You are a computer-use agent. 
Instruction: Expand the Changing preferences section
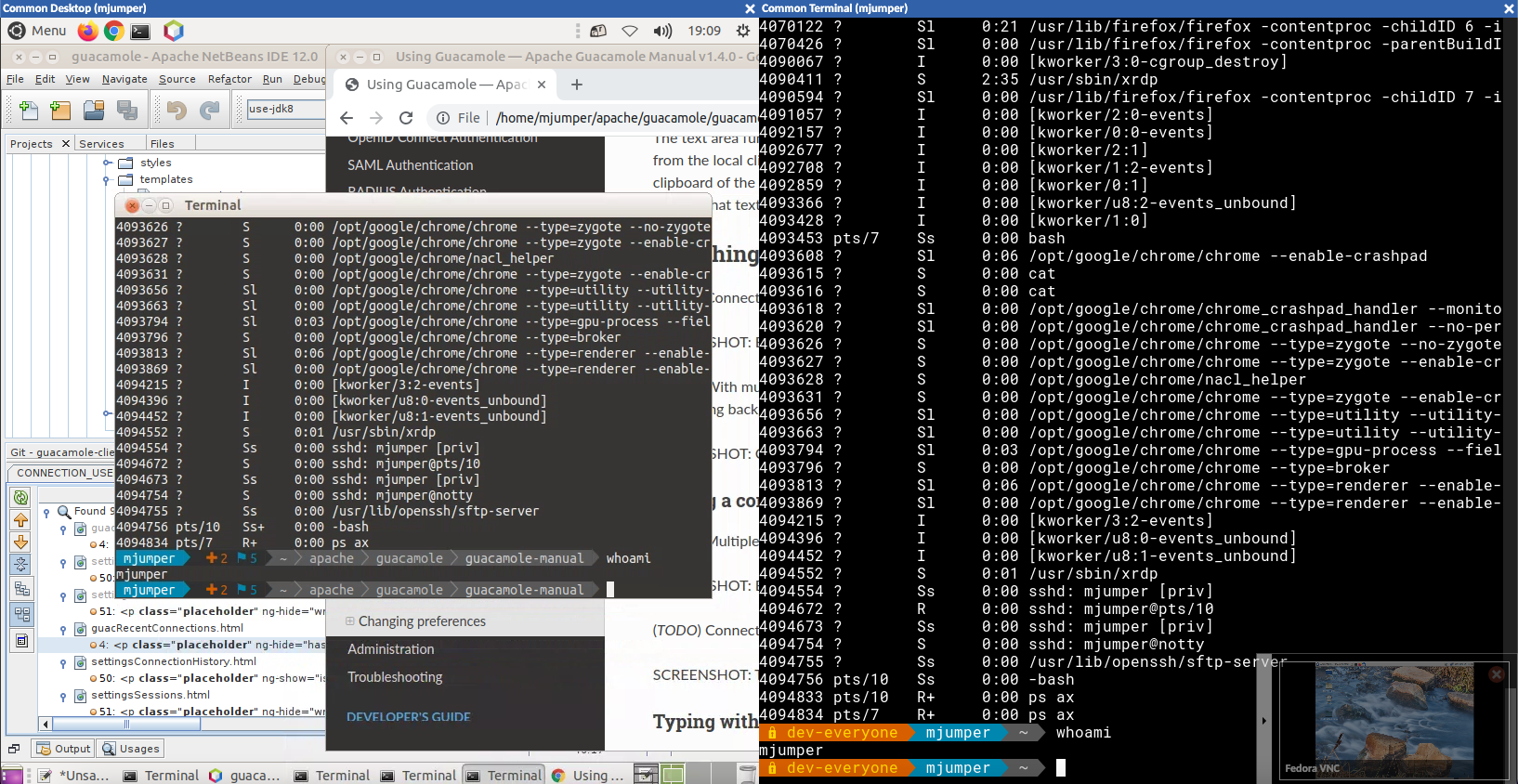coord(350,621)
